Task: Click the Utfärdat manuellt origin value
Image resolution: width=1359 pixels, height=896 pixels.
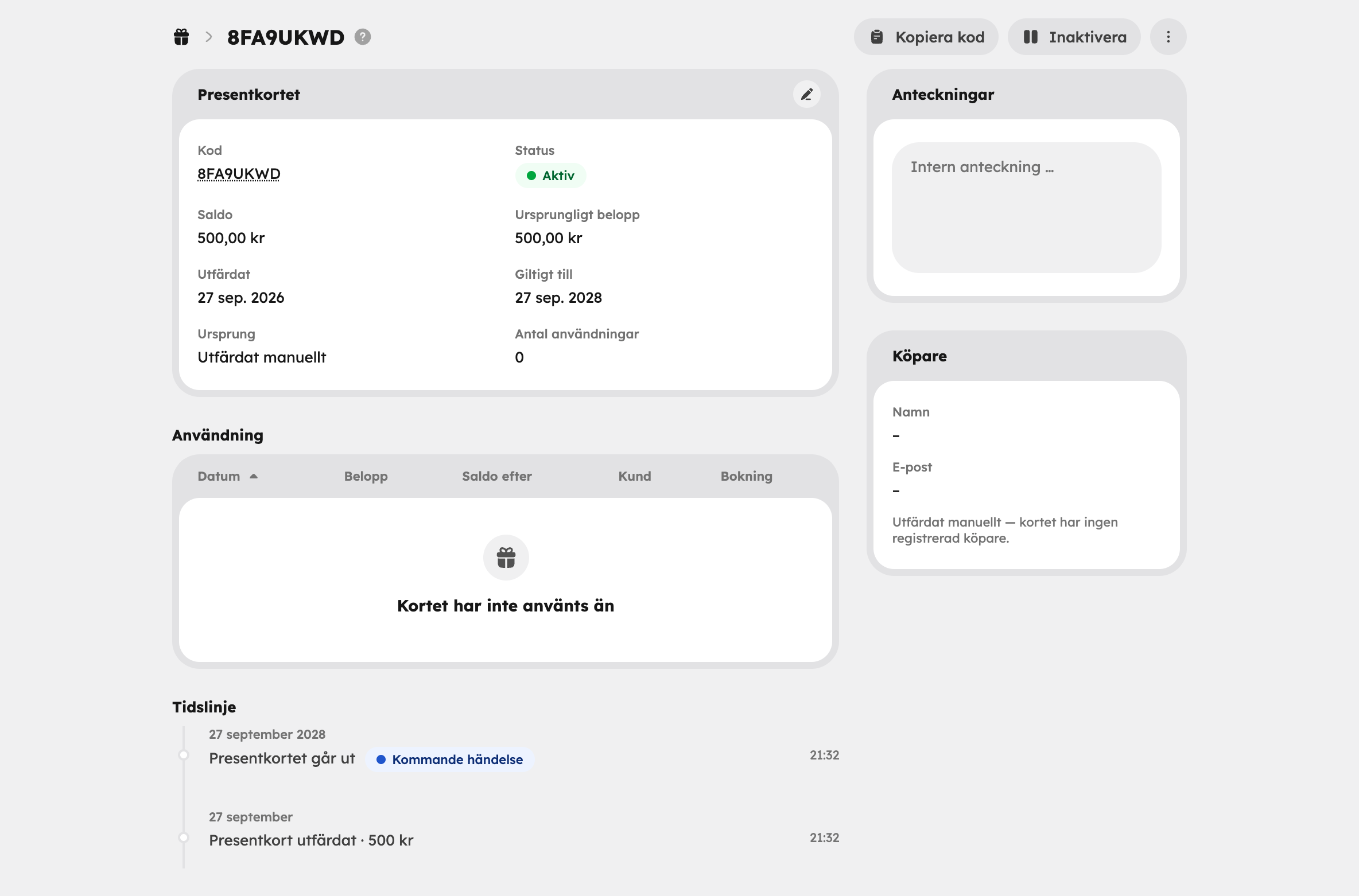Action: click(262, 357)
